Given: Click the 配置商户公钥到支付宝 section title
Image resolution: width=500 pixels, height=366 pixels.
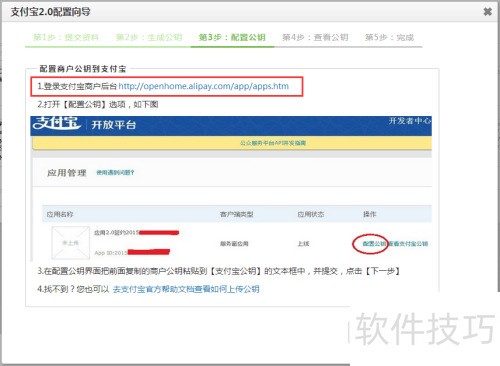Looking at the screenshot, I should click(83, 69).
